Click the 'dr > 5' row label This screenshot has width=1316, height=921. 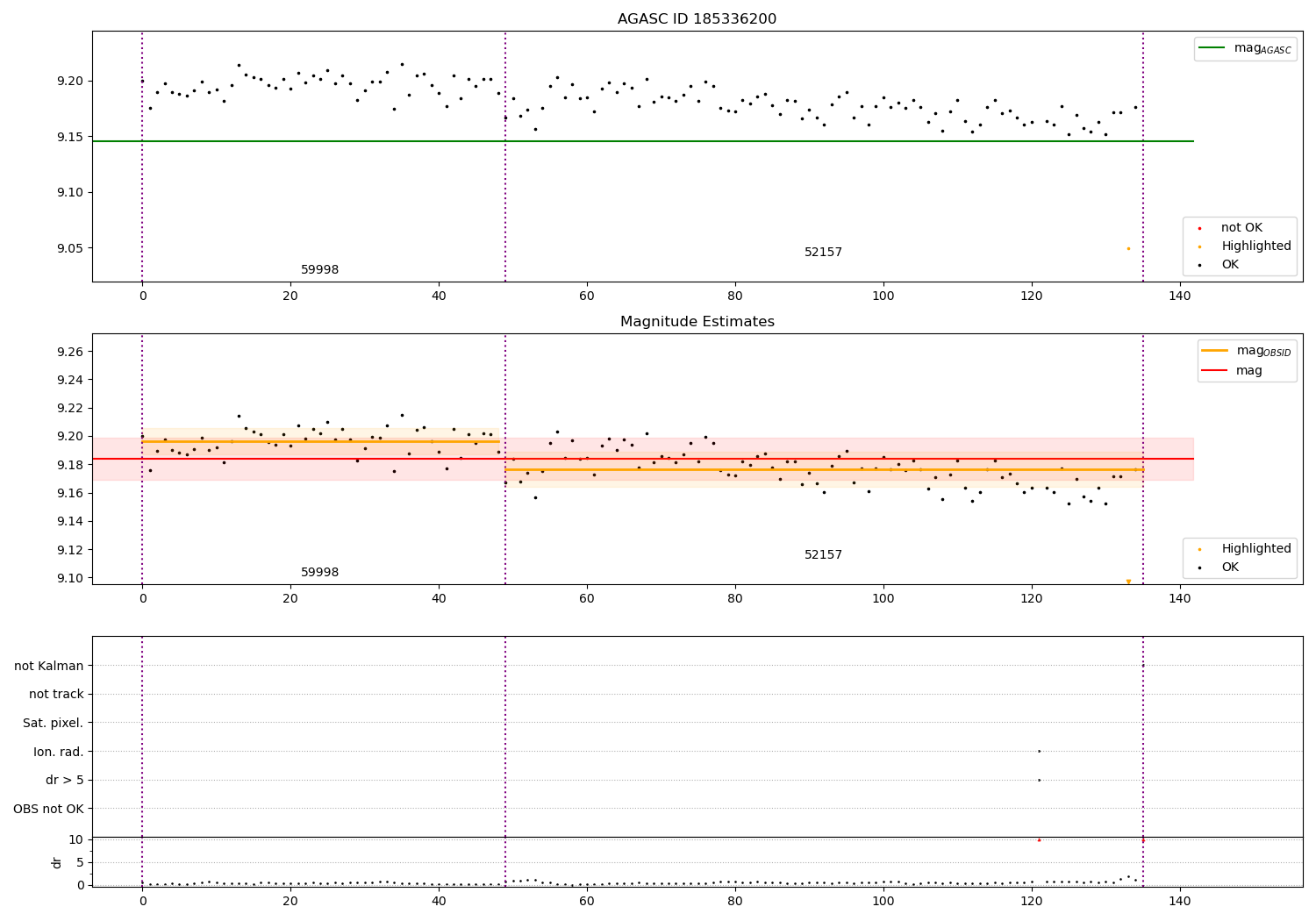pyautogui.click(x=65, y=781)
